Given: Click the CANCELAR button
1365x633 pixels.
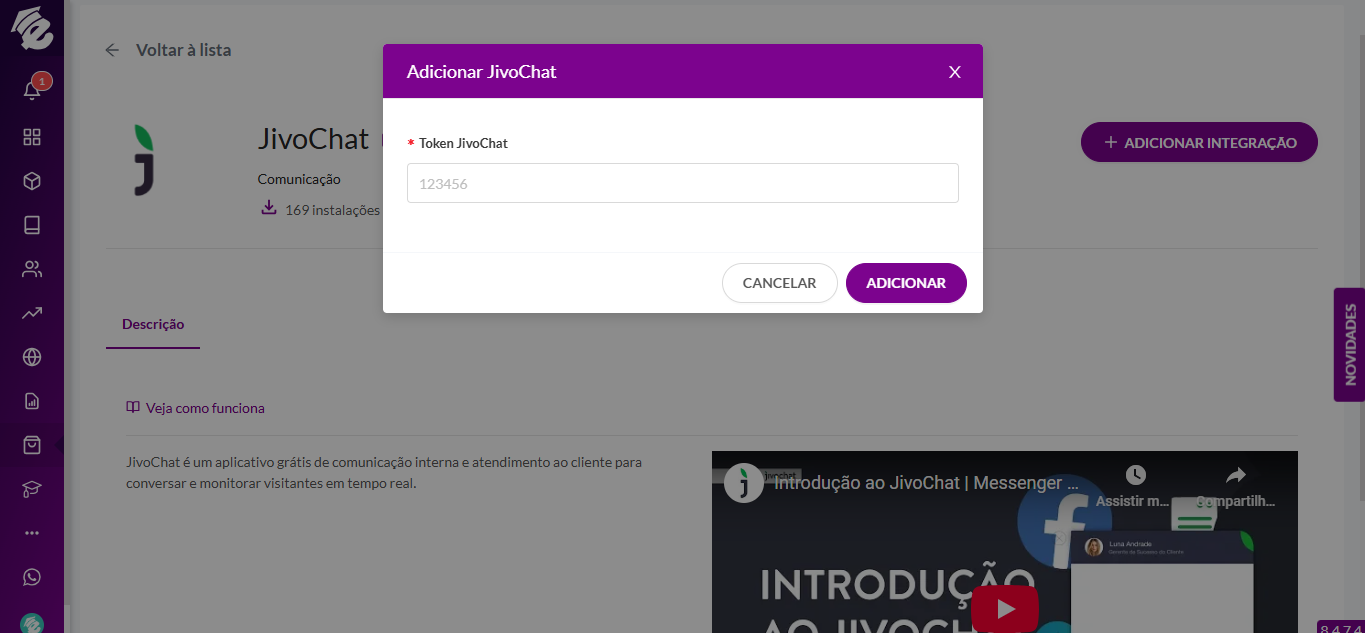Looking at the screenshot, I should point(780,283).
